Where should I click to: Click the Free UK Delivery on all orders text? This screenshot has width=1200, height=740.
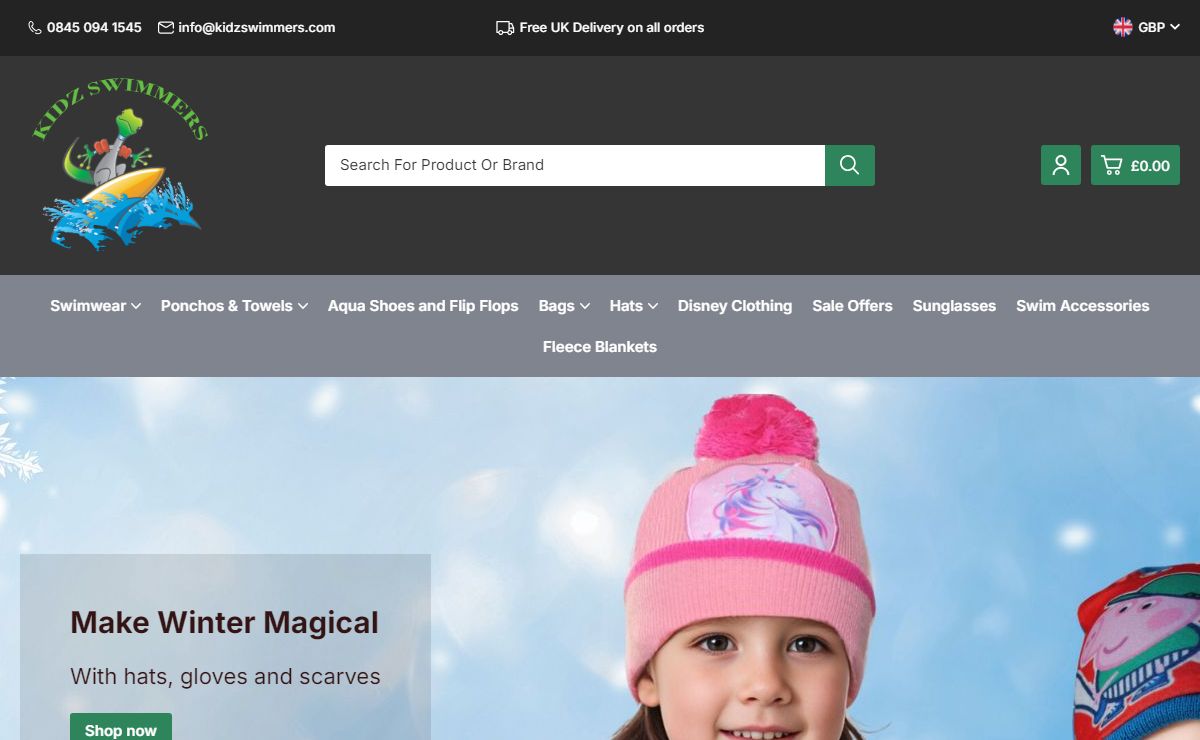pos(612,28)
